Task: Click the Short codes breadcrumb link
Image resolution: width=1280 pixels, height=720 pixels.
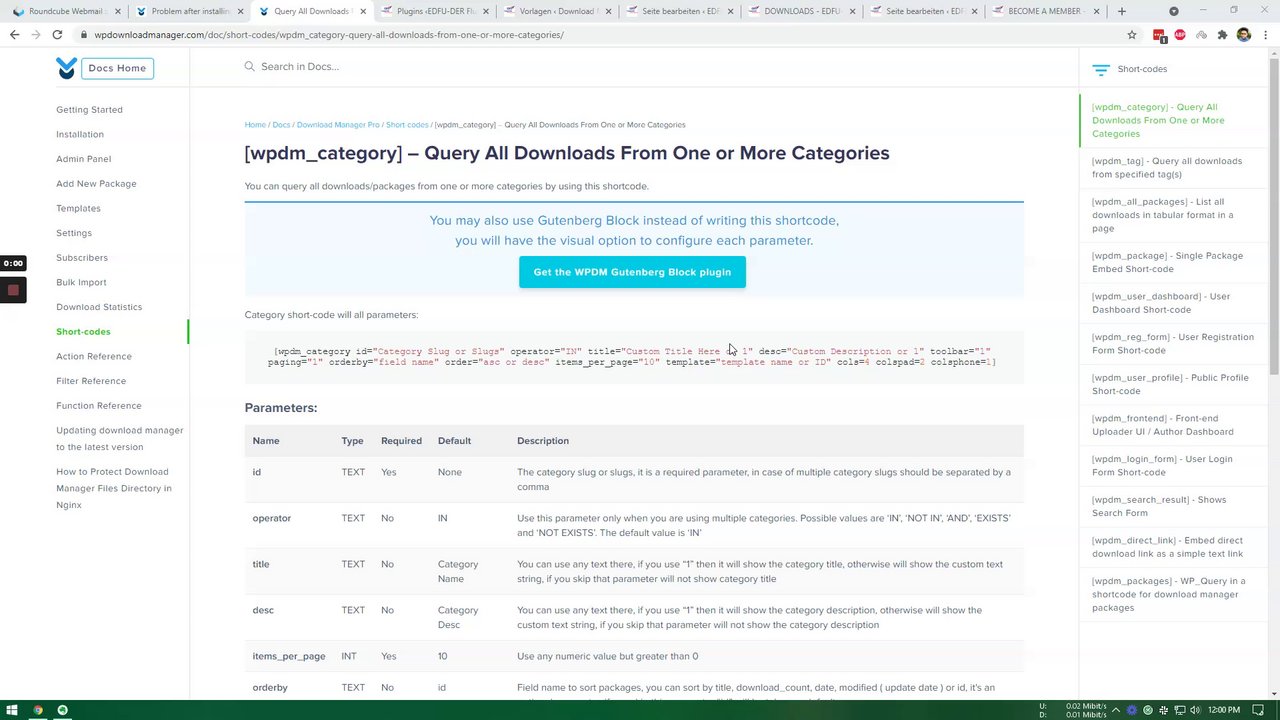Action: 407,125
